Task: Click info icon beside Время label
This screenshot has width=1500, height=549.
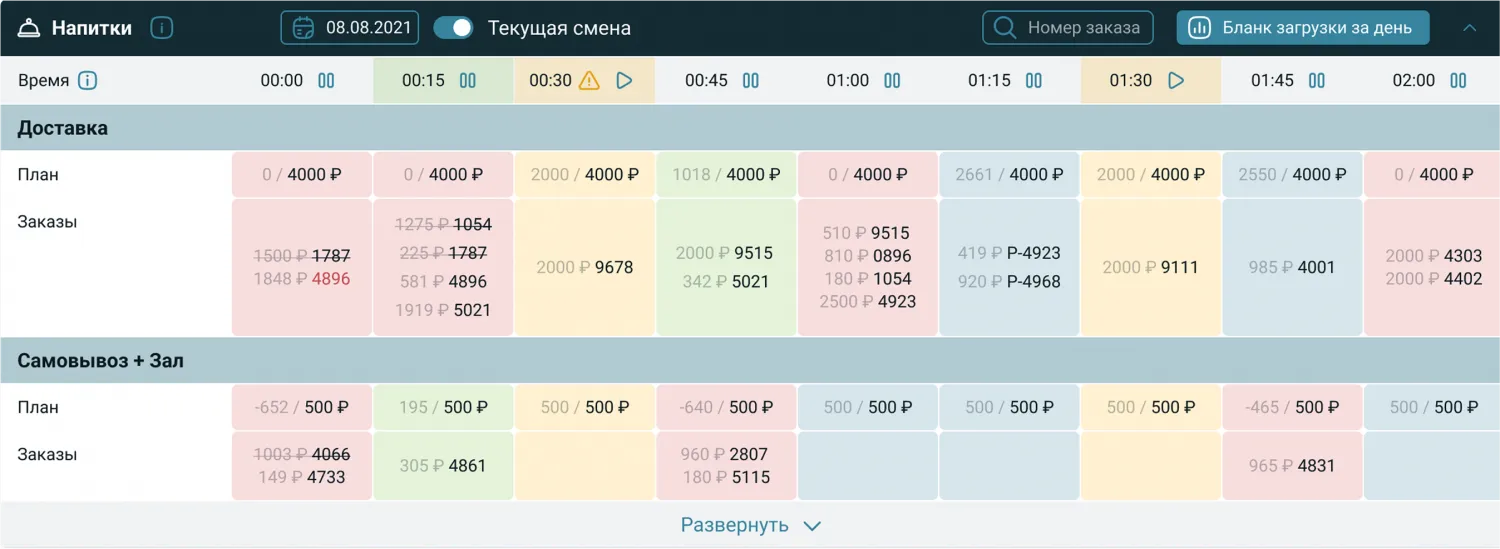Action: (88, 81)
